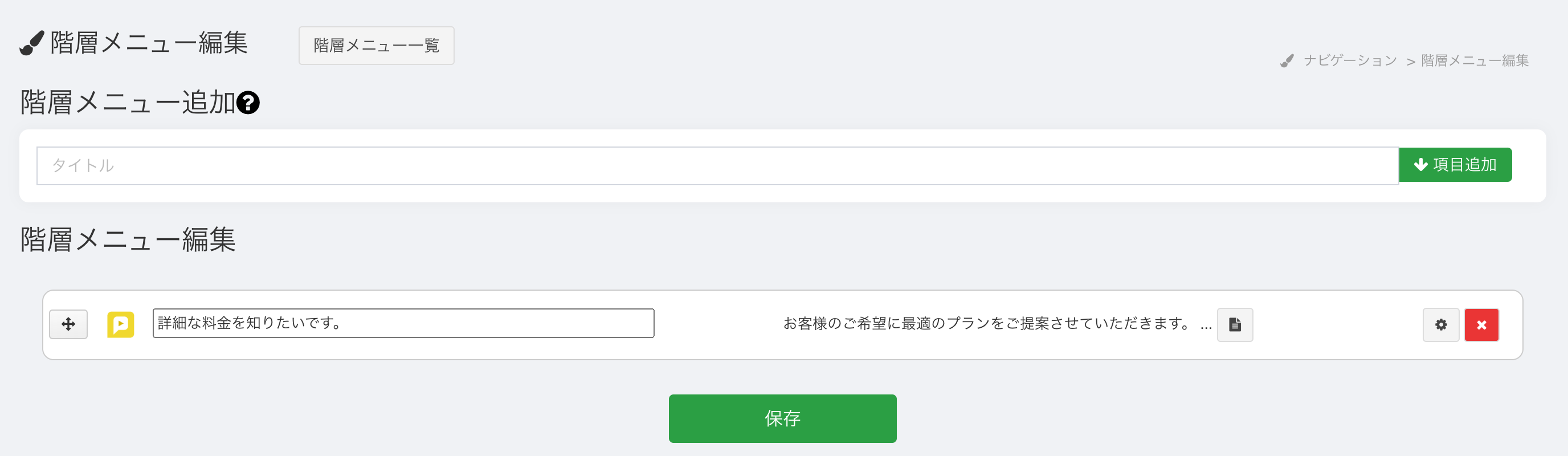
Task: Go to the ナビゲーション breadcrumb link
Action: point(1350,60)
